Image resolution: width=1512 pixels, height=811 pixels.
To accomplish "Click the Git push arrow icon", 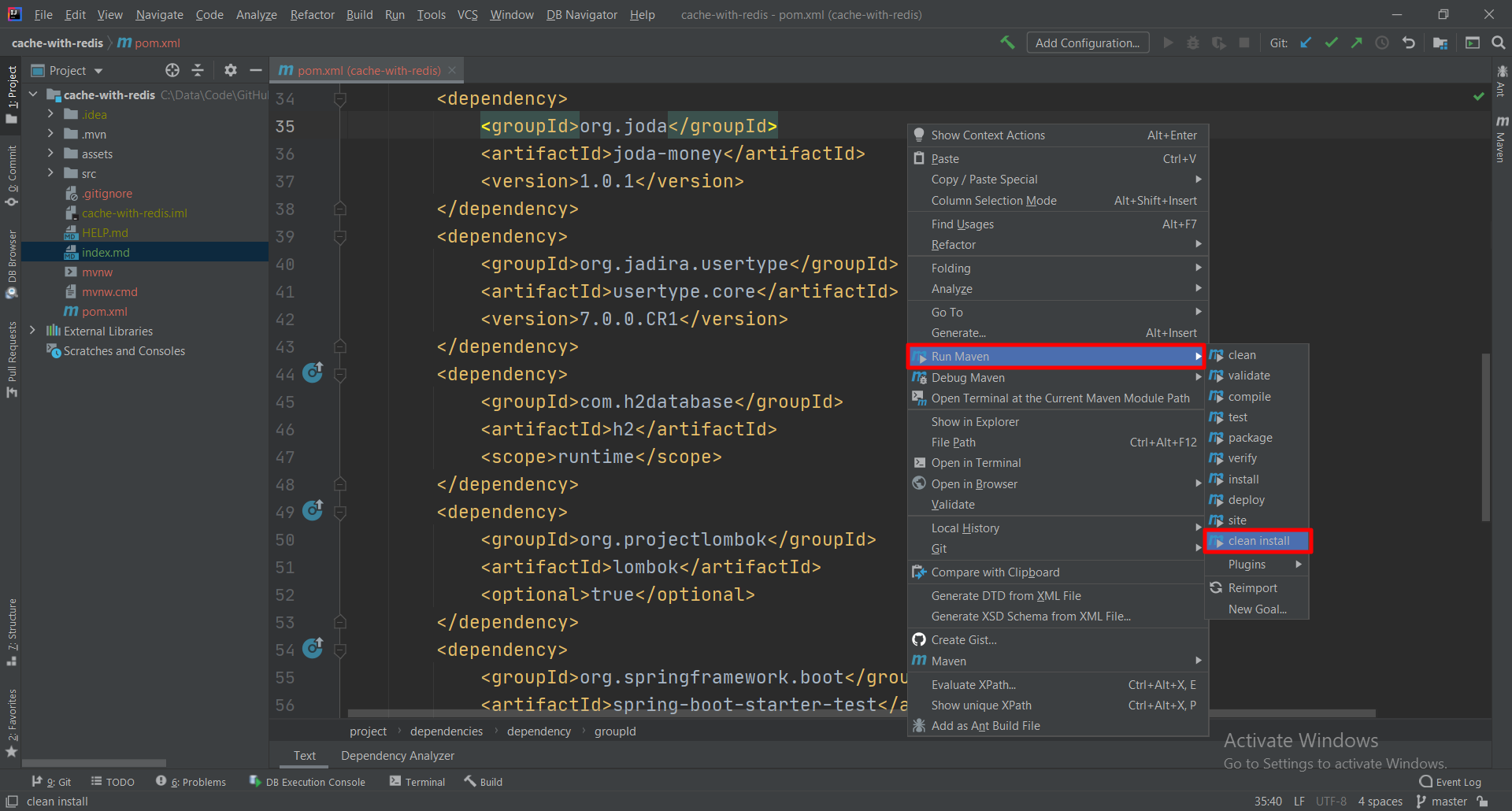I will click(x=1356, y=43).
